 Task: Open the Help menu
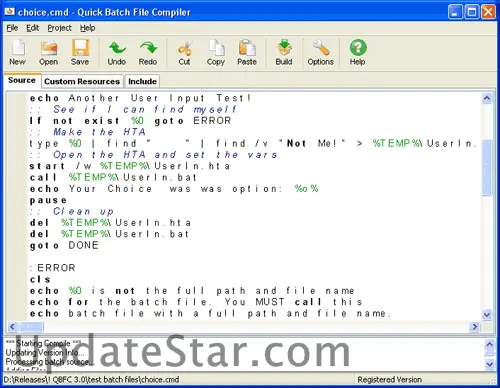[87, 28]
